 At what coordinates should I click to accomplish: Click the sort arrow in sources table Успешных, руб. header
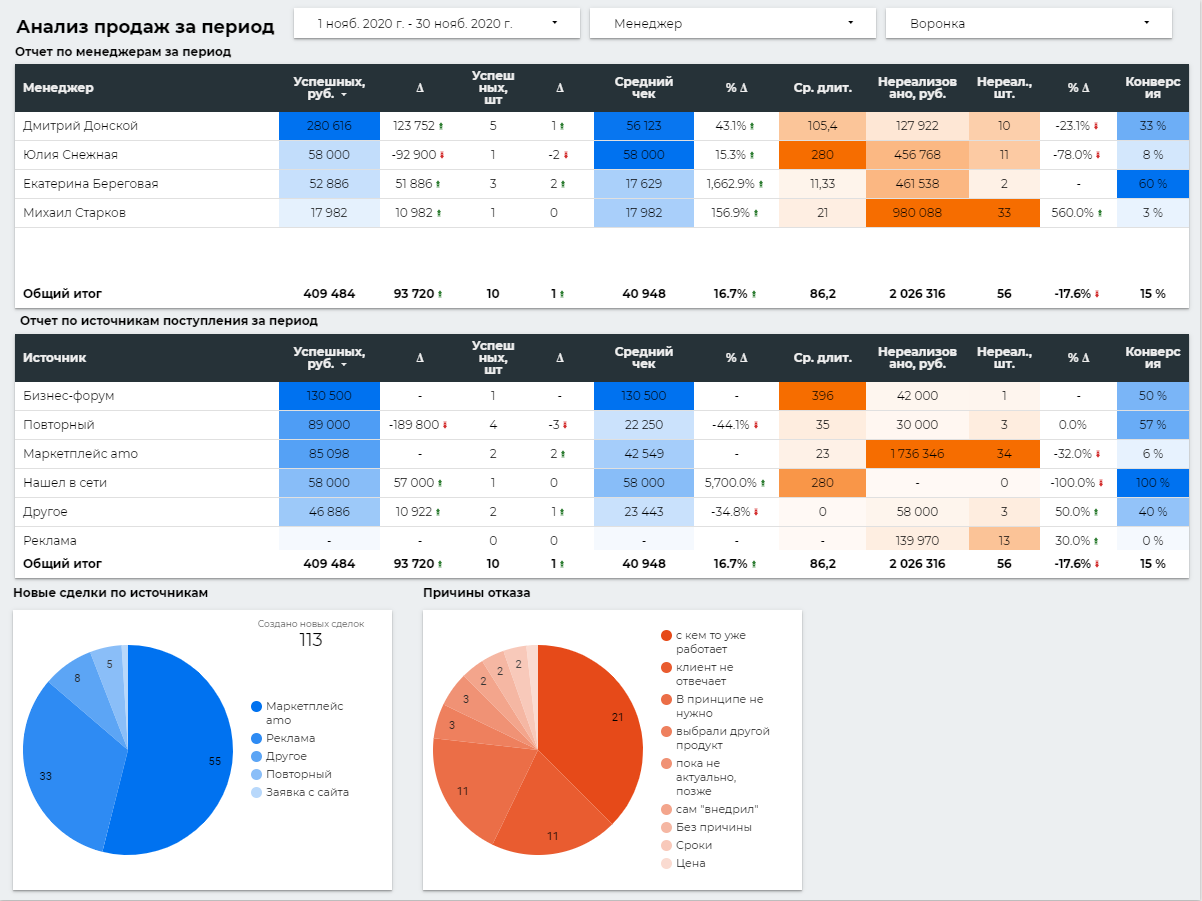tap(344, 365)
